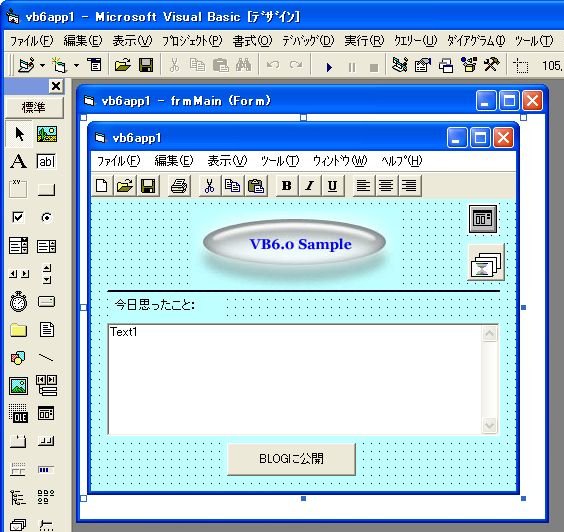Click the Text1 scrollbar down arrow

(x=490, y=426)
